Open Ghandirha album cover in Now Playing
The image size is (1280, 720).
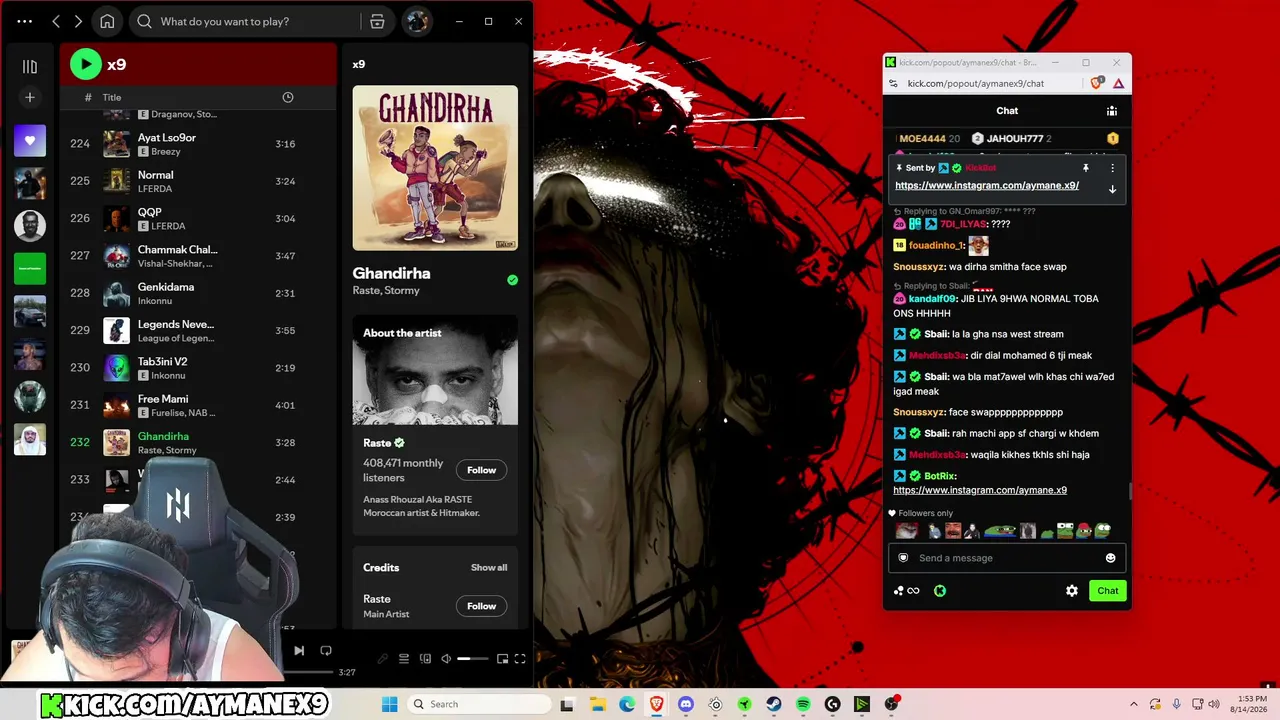(x=435, y=168)
